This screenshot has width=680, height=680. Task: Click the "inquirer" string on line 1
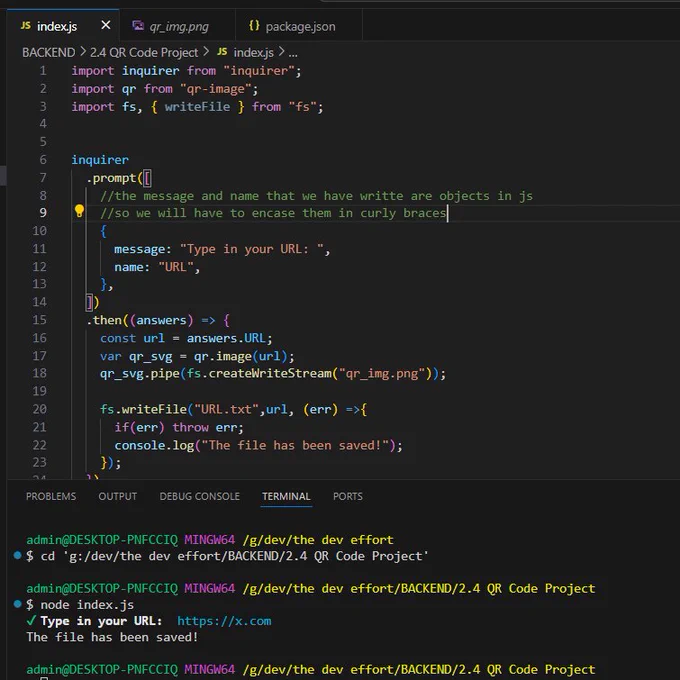click(259, 71)
